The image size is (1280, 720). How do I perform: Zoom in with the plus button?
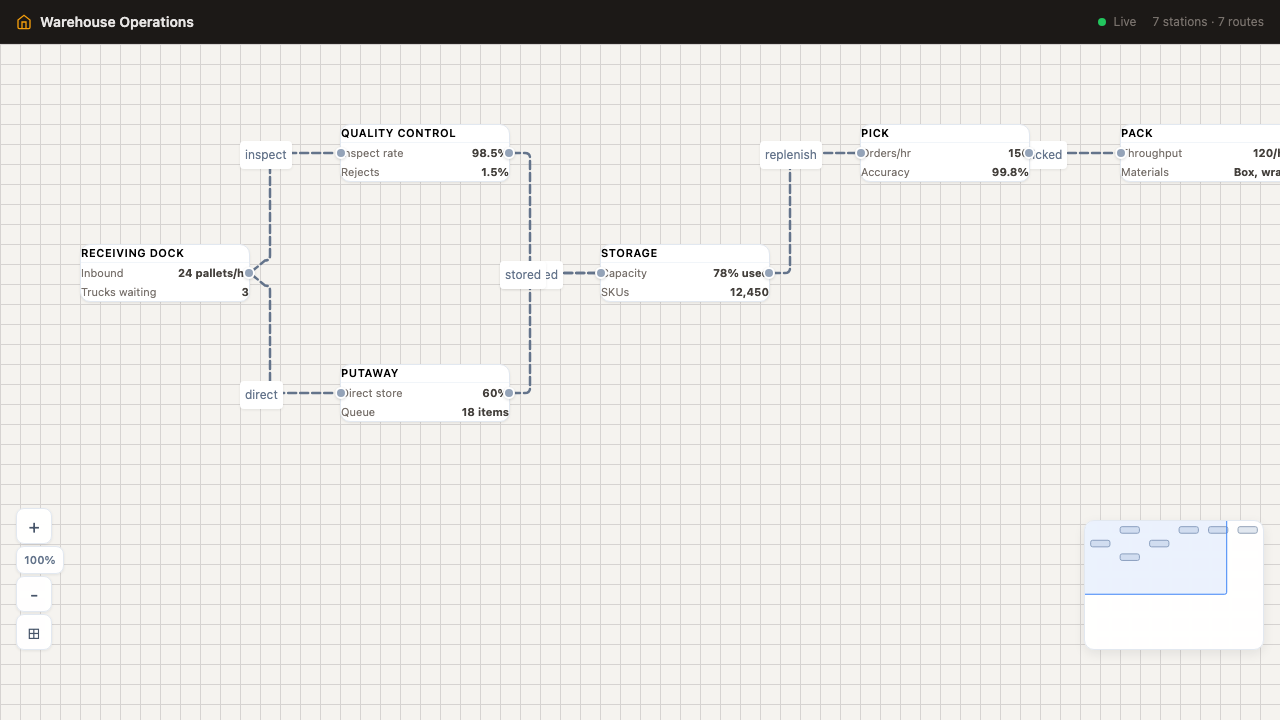pos(34,527)
